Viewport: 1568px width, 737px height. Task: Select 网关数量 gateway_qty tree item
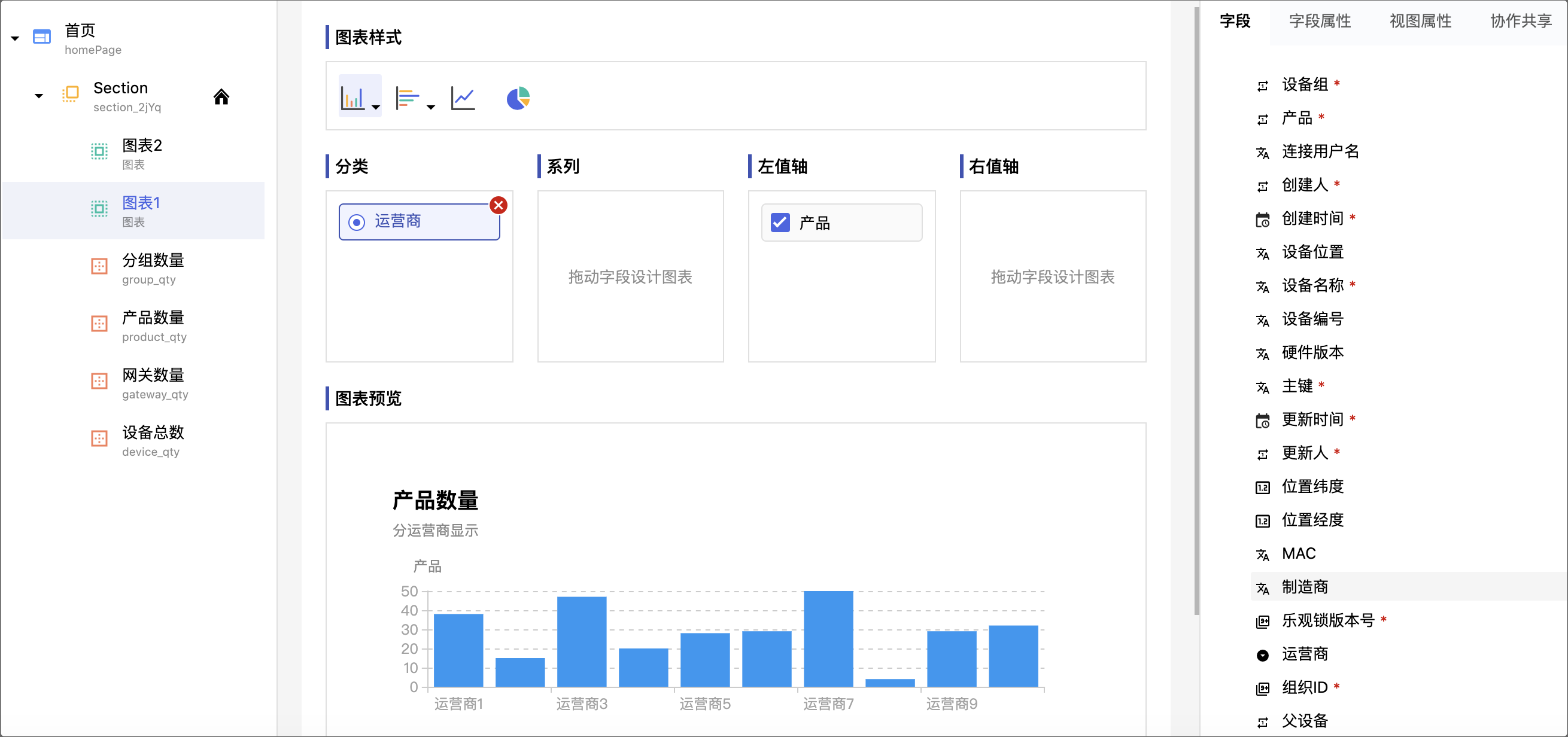coord(134,383)
